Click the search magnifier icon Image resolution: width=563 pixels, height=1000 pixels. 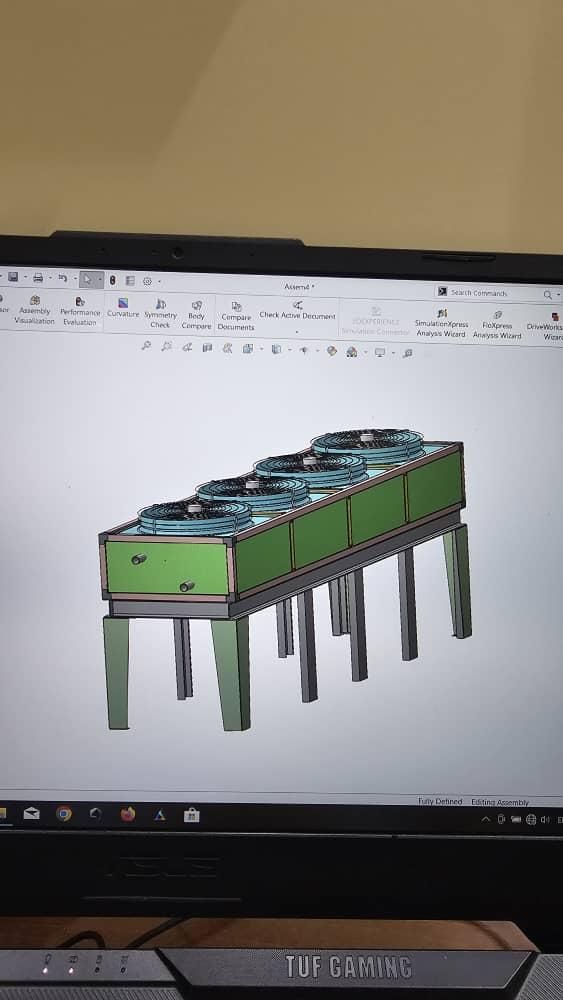(x=547, y=295)
